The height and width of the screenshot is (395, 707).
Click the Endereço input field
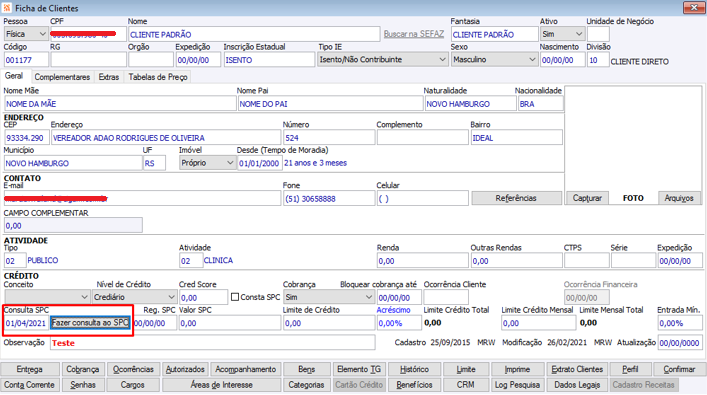point(166,138)
